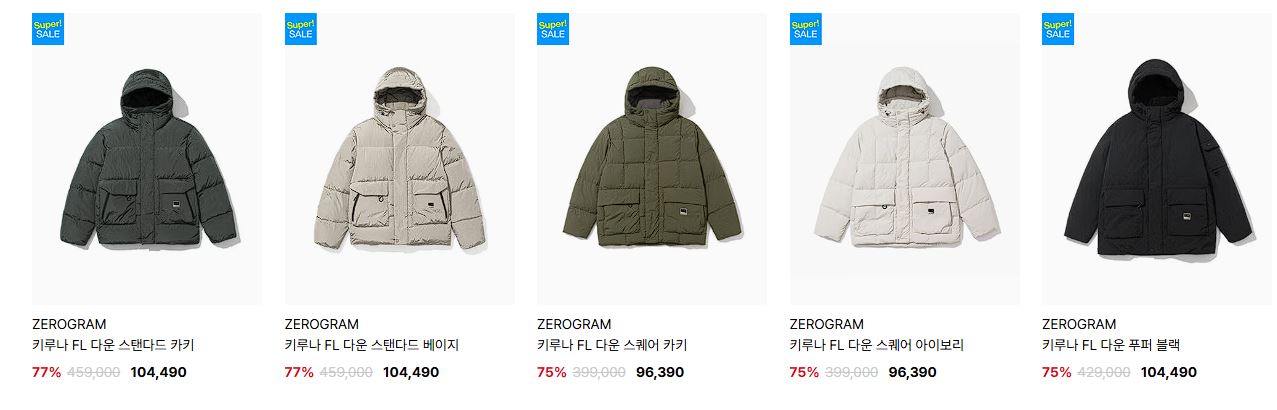Screen dimensions: 1277x410
Task: Click Super SALE badge on ivory square jacket
Action: click(805, 29)
